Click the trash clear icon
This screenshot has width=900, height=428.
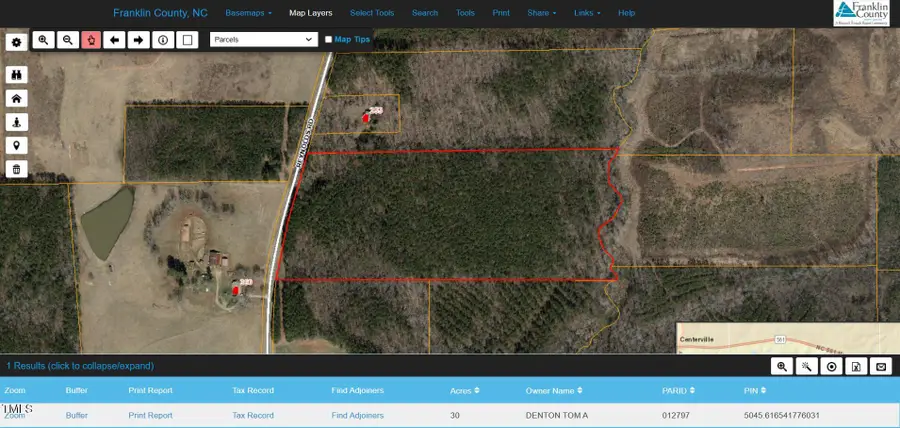[x=16, y=169]
